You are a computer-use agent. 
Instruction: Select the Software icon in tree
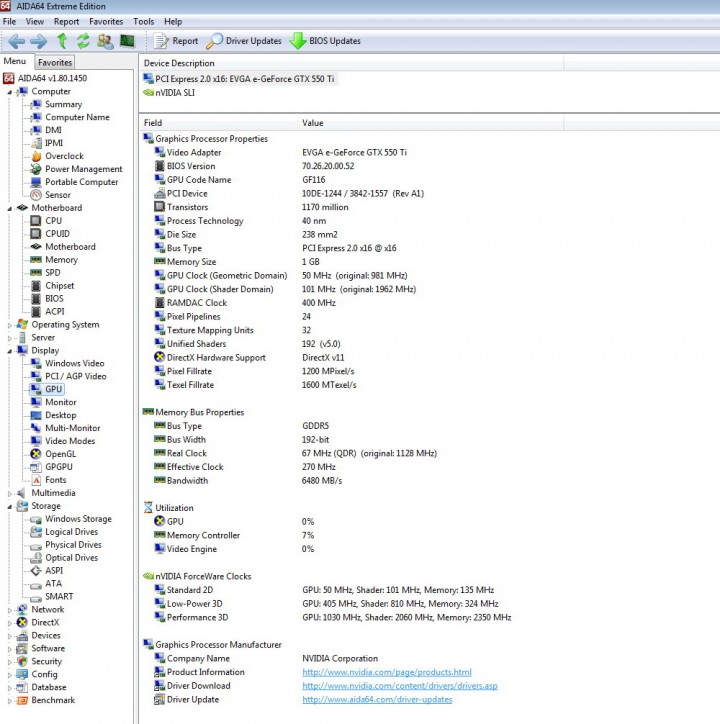(22, 648)
